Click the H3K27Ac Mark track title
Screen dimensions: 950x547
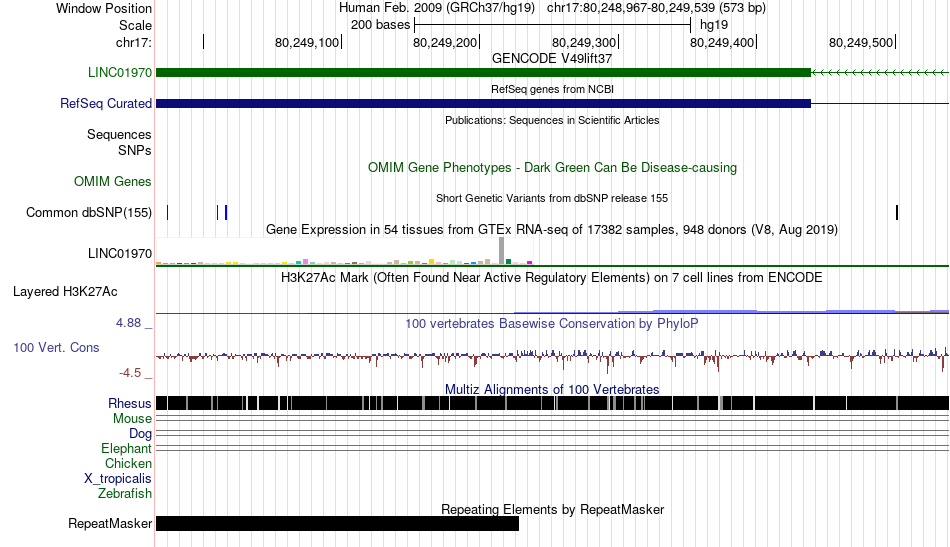pyautogui.click(x=552, y=278)
